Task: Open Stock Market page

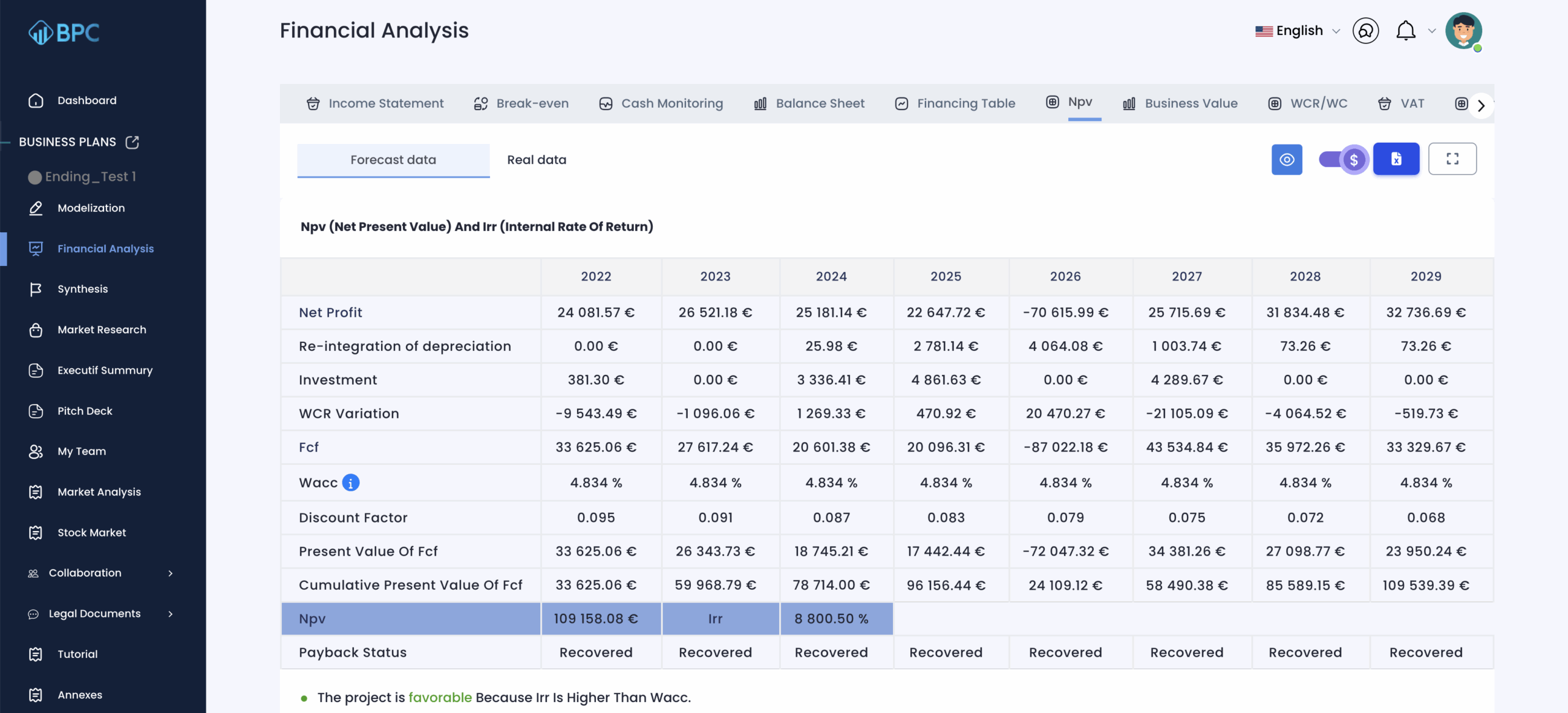Action: [92, 533]
